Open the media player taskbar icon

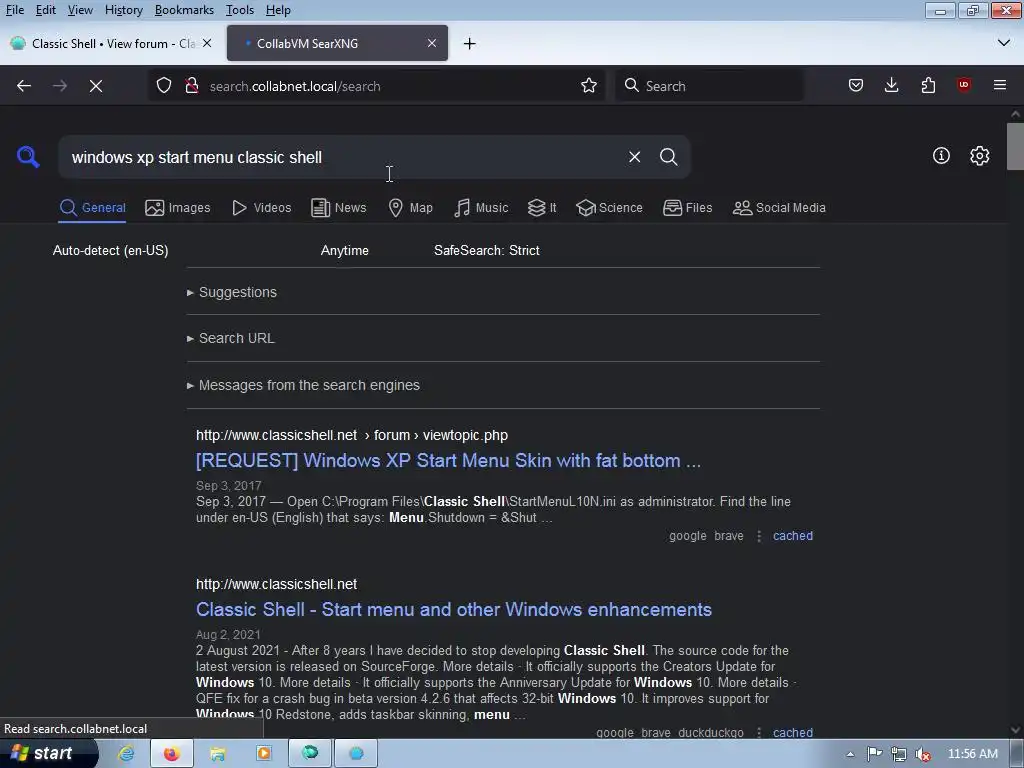(x=264, y=754)
